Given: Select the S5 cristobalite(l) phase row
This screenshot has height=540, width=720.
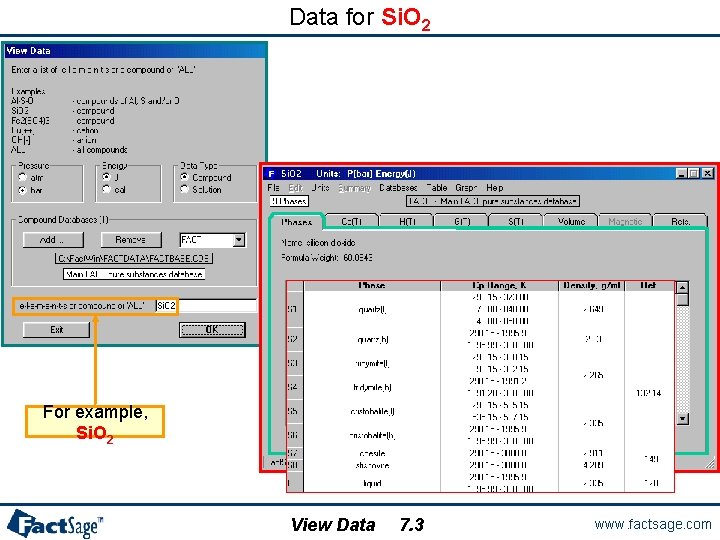Looking at the screenshot, I should pos(480,411).
